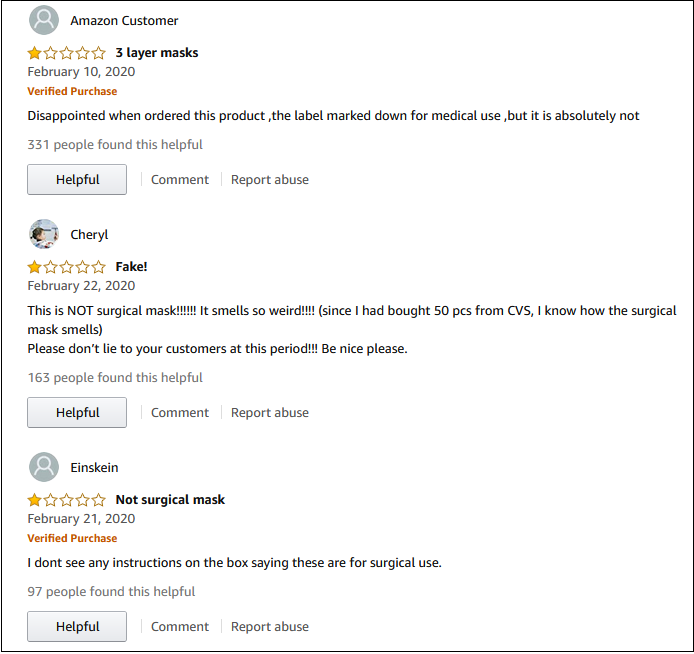Click Einskein's gray avatar icon
The image size is (694, 654).
[x=44, y=467]
